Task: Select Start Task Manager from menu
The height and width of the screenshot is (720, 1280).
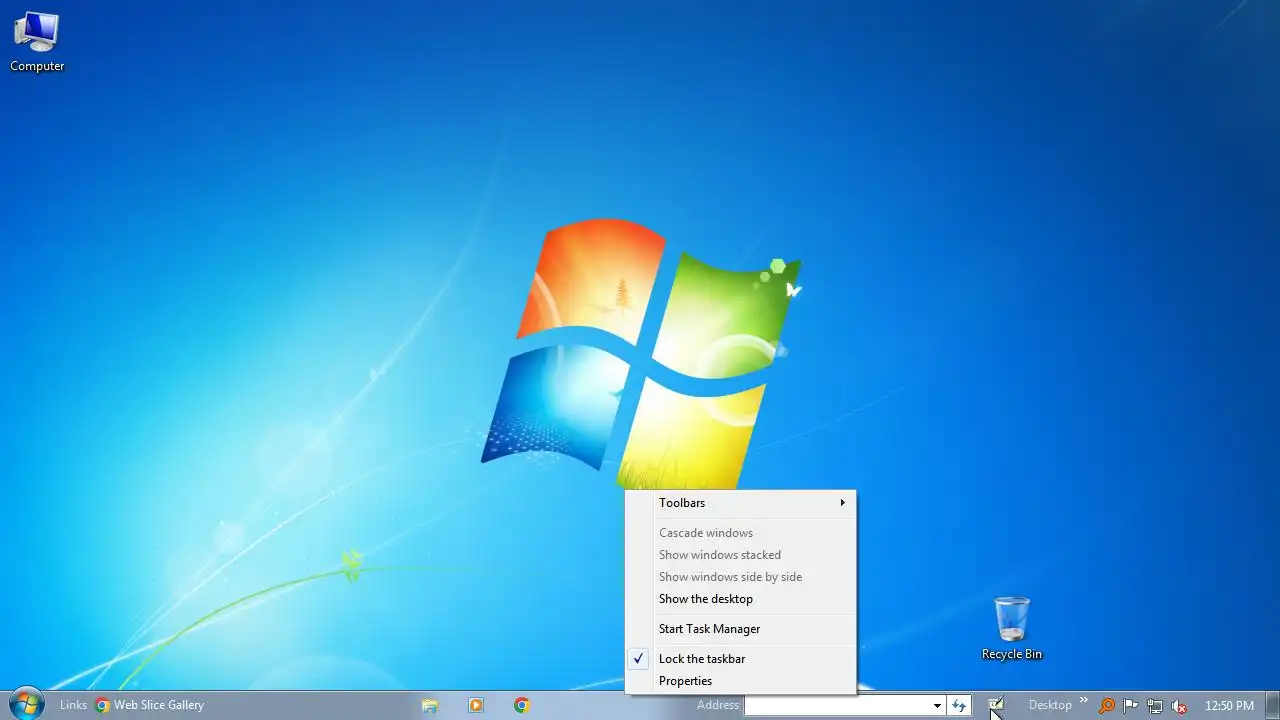Action: tap(740, 629)
